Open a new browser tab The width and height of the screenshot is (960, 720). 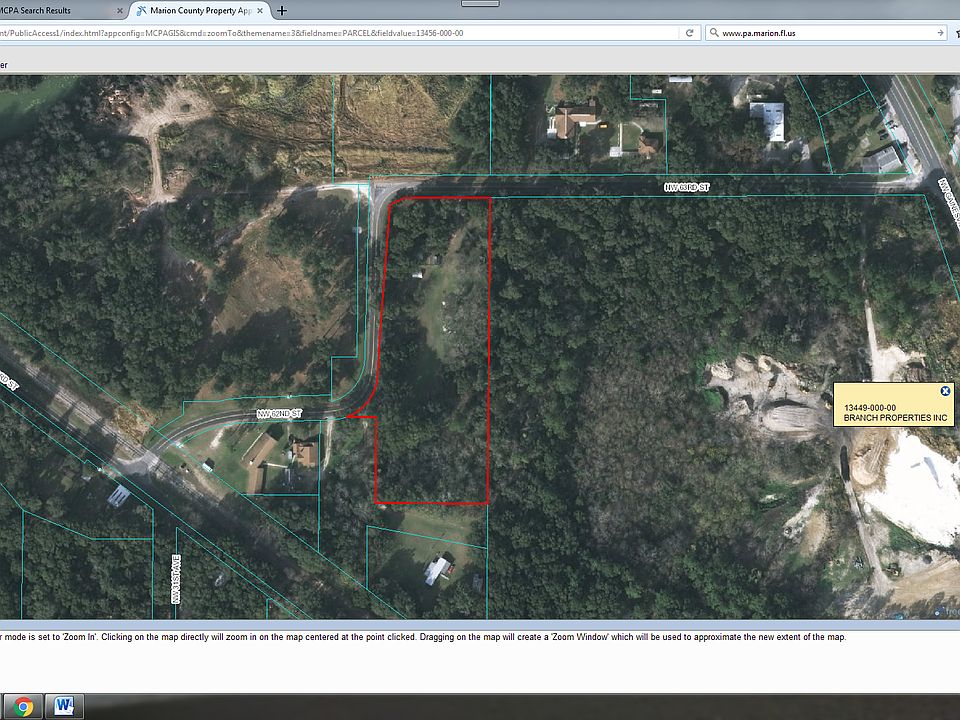click(282, 10)
